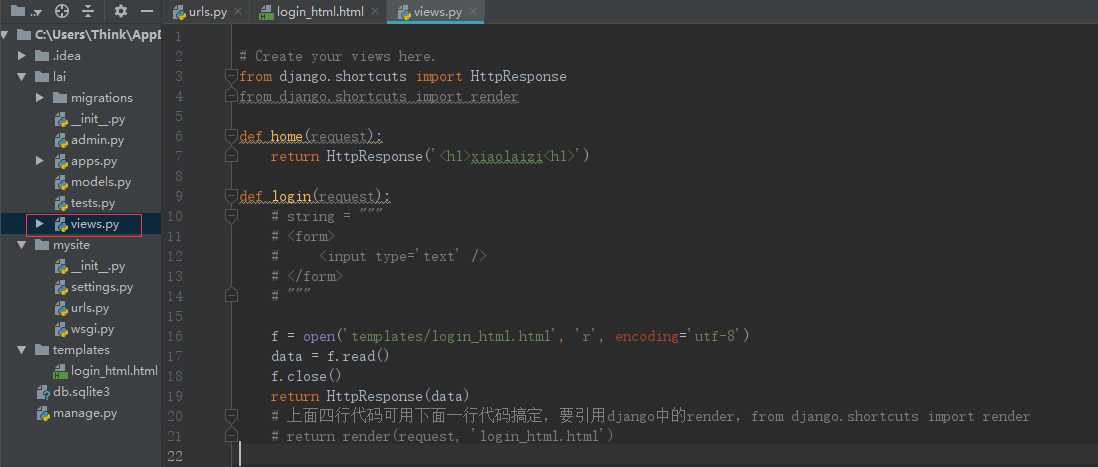Click the Python icon beside wsgi.py

click(x=61, y=328)
